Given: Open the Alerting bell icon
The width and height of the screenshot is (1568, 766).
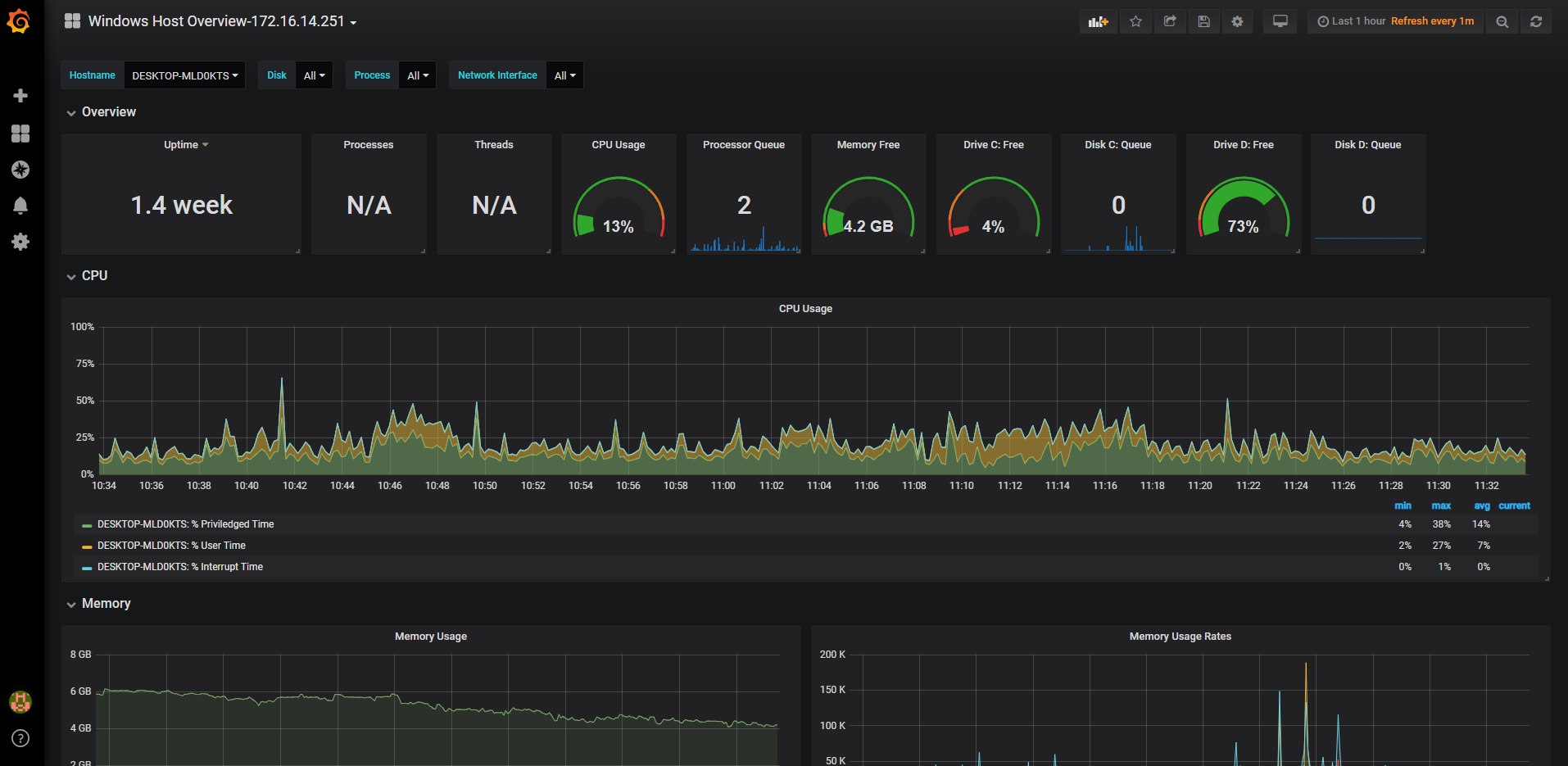Looking at the screenshot, I should [x=20, y=206].
